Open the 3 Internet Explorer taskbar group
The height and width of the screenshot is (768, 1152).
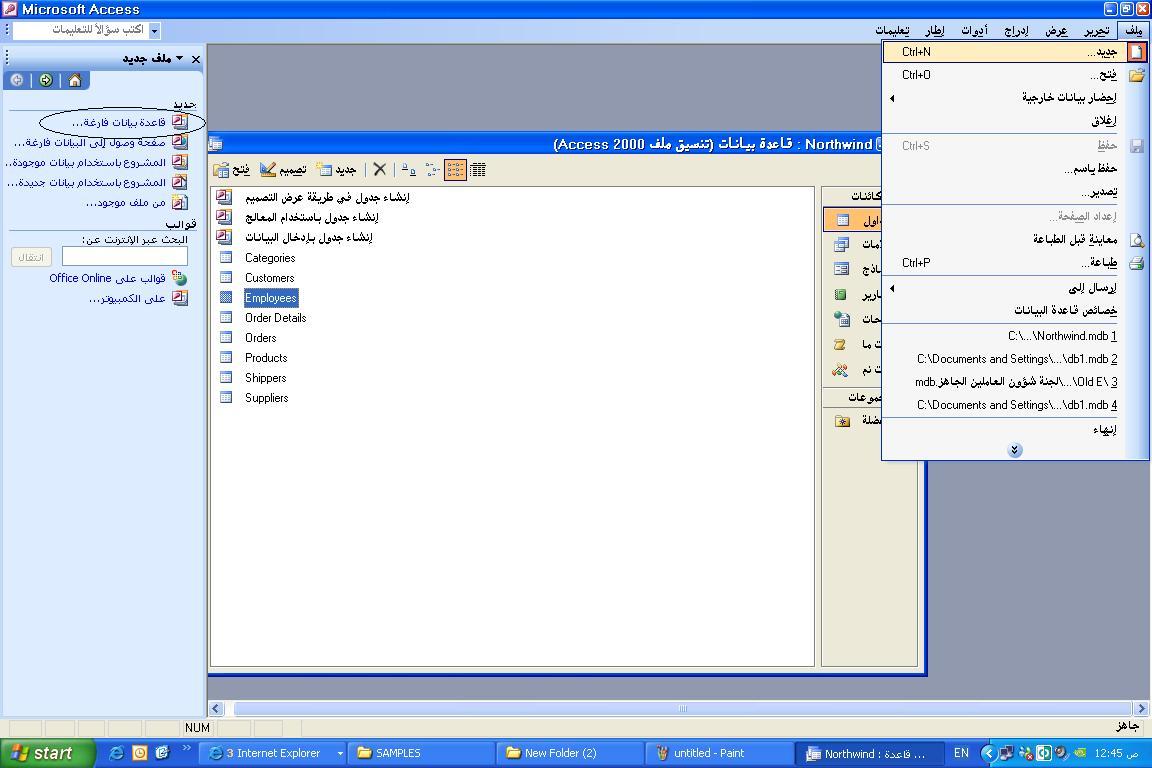coord(273,753)
